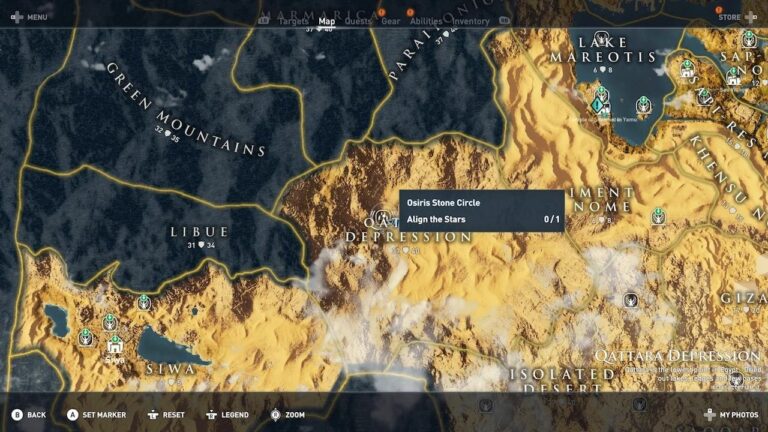This screenshot has height=432, width=768.
Task: Open My Photos
Action: tap(733, 415)
